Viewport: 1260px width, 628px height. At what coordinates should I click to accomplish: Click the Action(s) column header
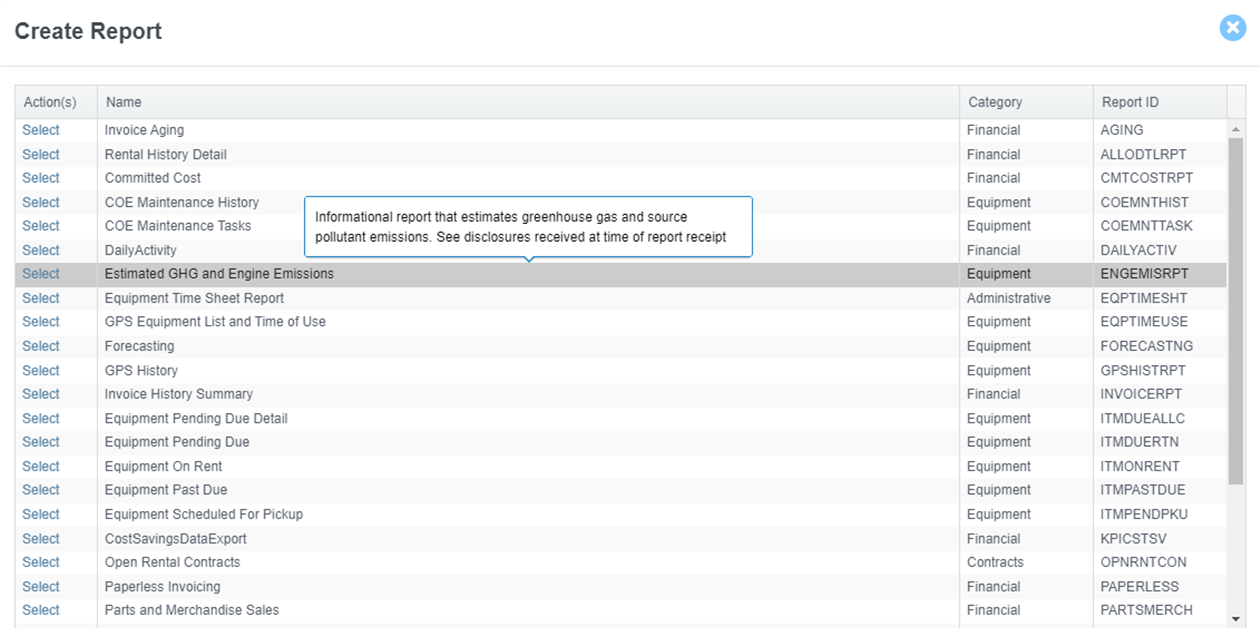50,102
